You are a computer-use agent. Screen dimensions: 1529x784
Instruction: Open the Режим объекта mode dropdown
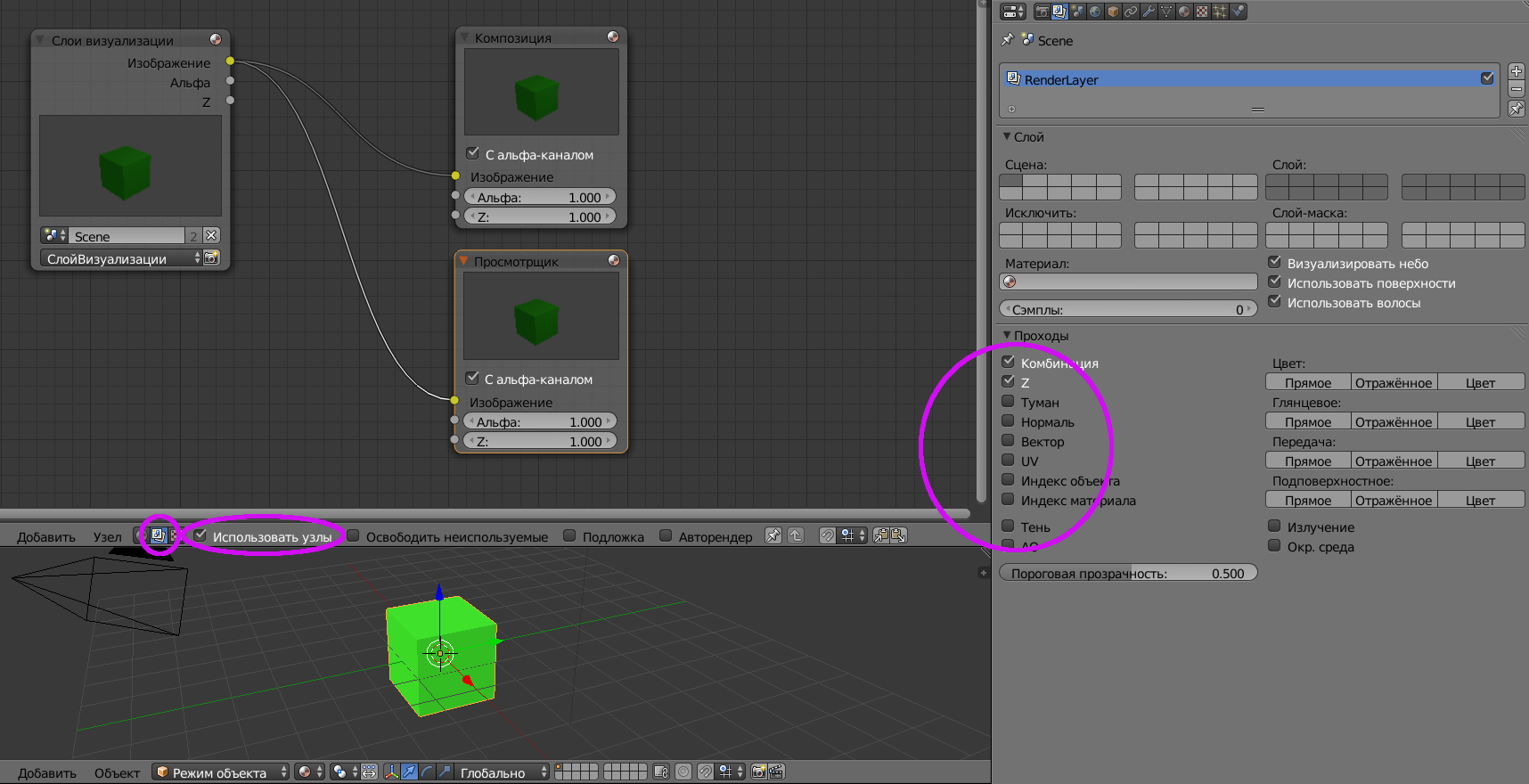click(221, 772)
